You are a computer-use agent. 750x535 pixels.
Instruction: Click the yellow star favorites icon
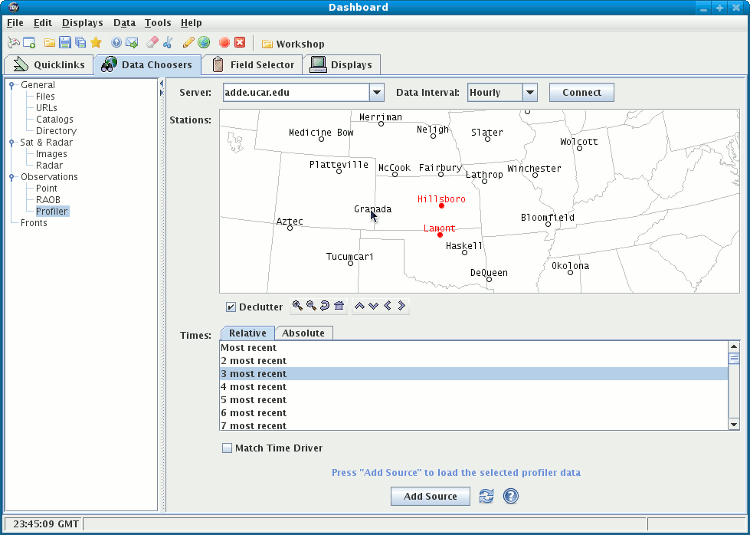tap(96, 43)
